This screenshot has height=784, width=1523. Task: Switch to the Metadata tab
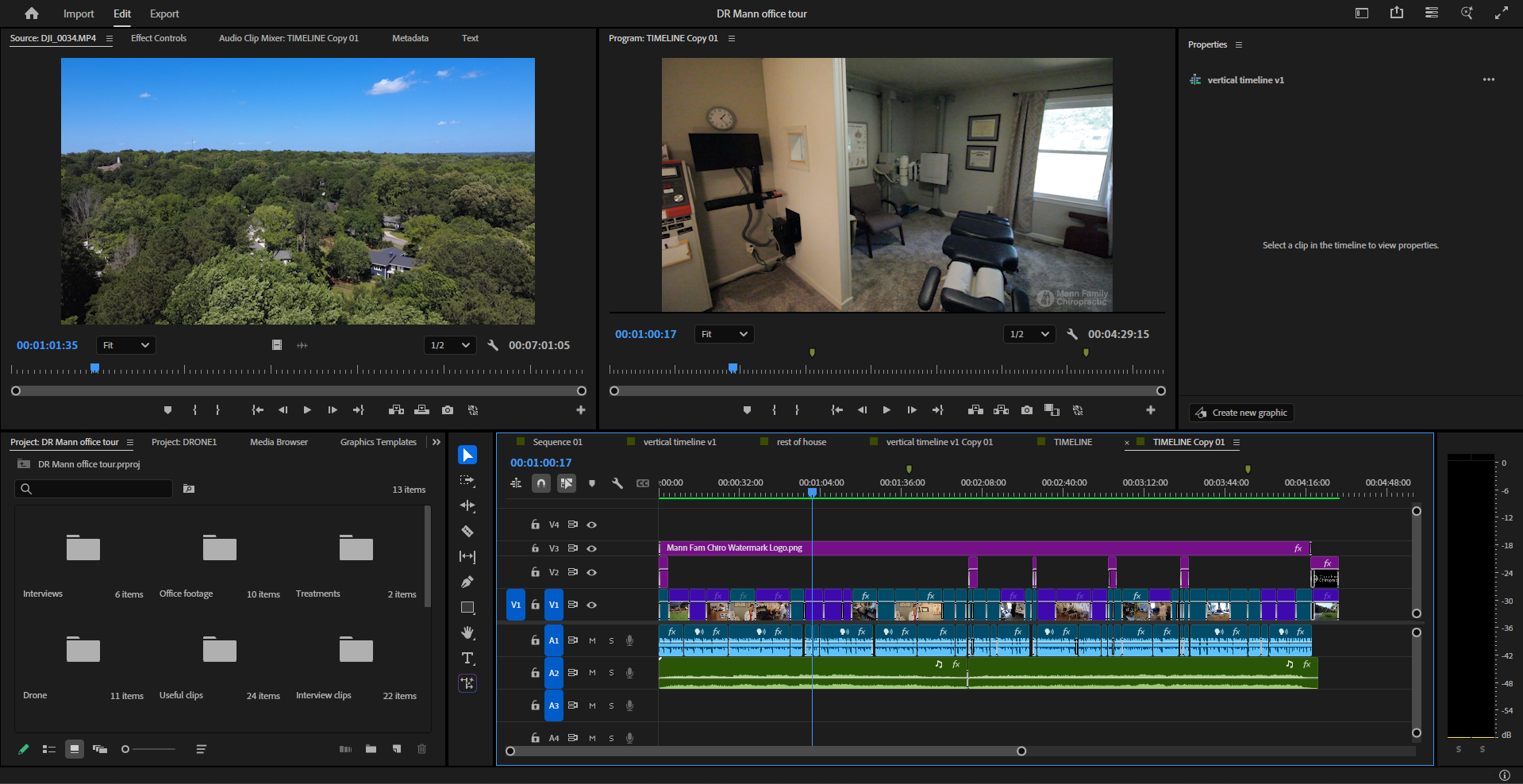tap(410, 38)
